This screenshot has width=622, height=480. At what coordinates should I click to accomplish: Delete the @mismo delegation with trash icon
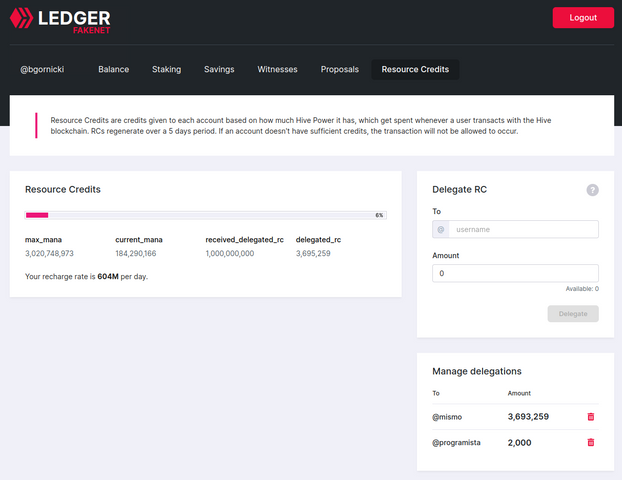pos(590,416)
